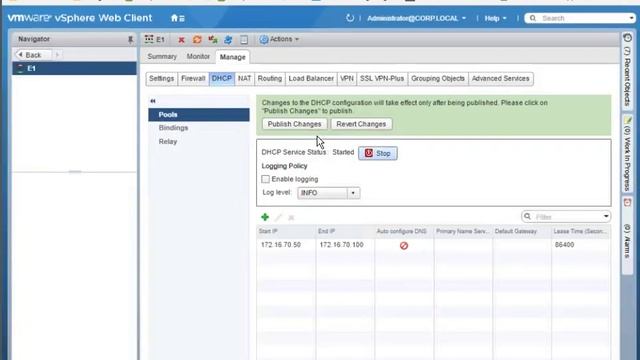640x360 pixels.
Task: Open the SSL VPN-Plus sub-tab
Action: click(382, 78)
